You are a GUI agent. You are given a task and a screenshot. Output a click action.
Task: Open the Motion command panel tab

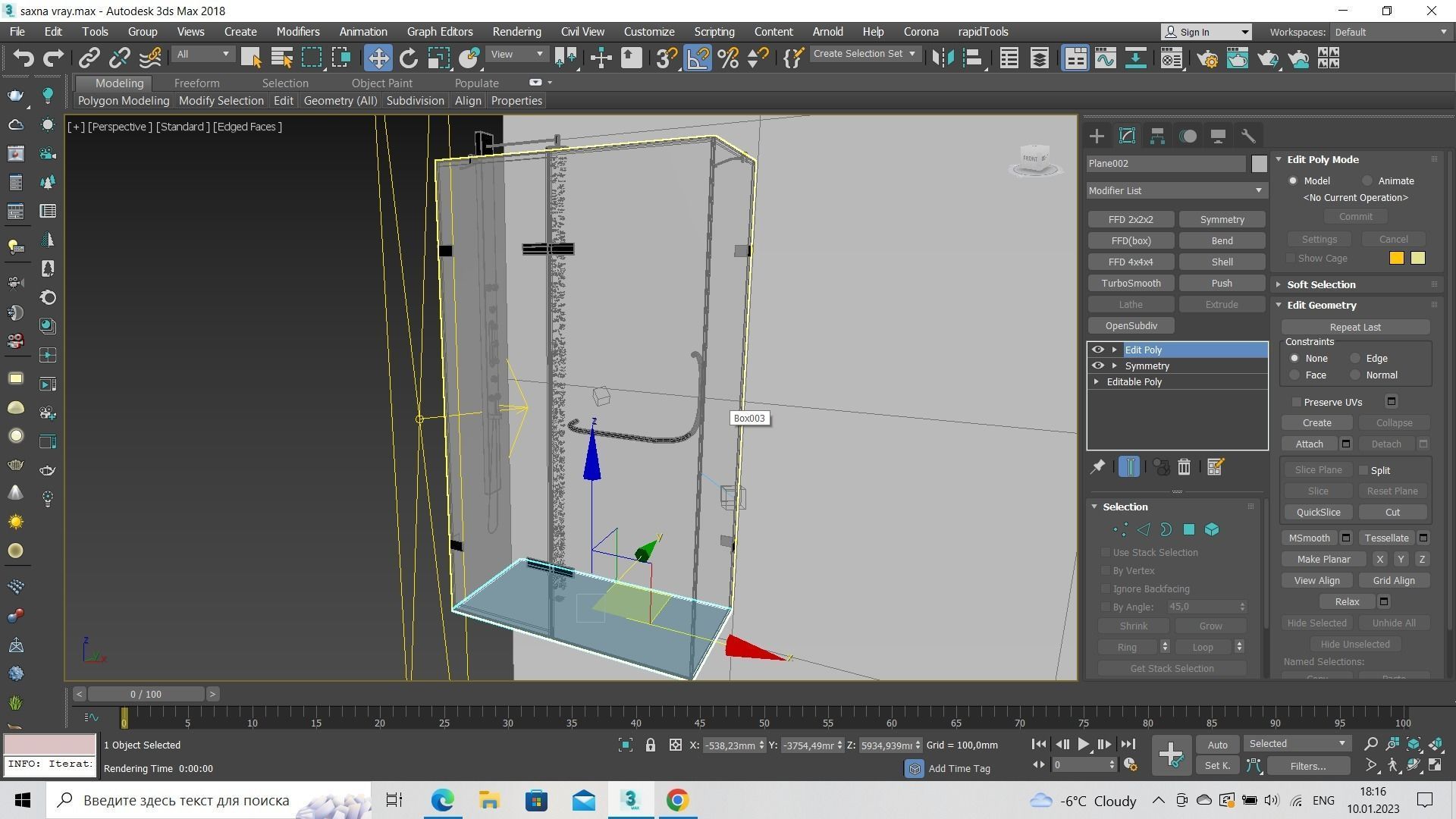point(1188,136)
